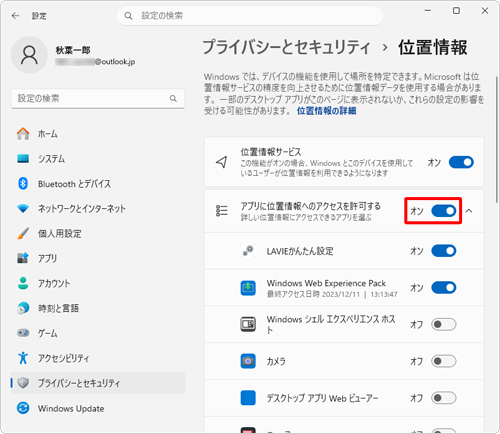Click the top 設定の検索 search field
Image resolution: width=500 pixels, height=434 pixels.
[250, 16]
